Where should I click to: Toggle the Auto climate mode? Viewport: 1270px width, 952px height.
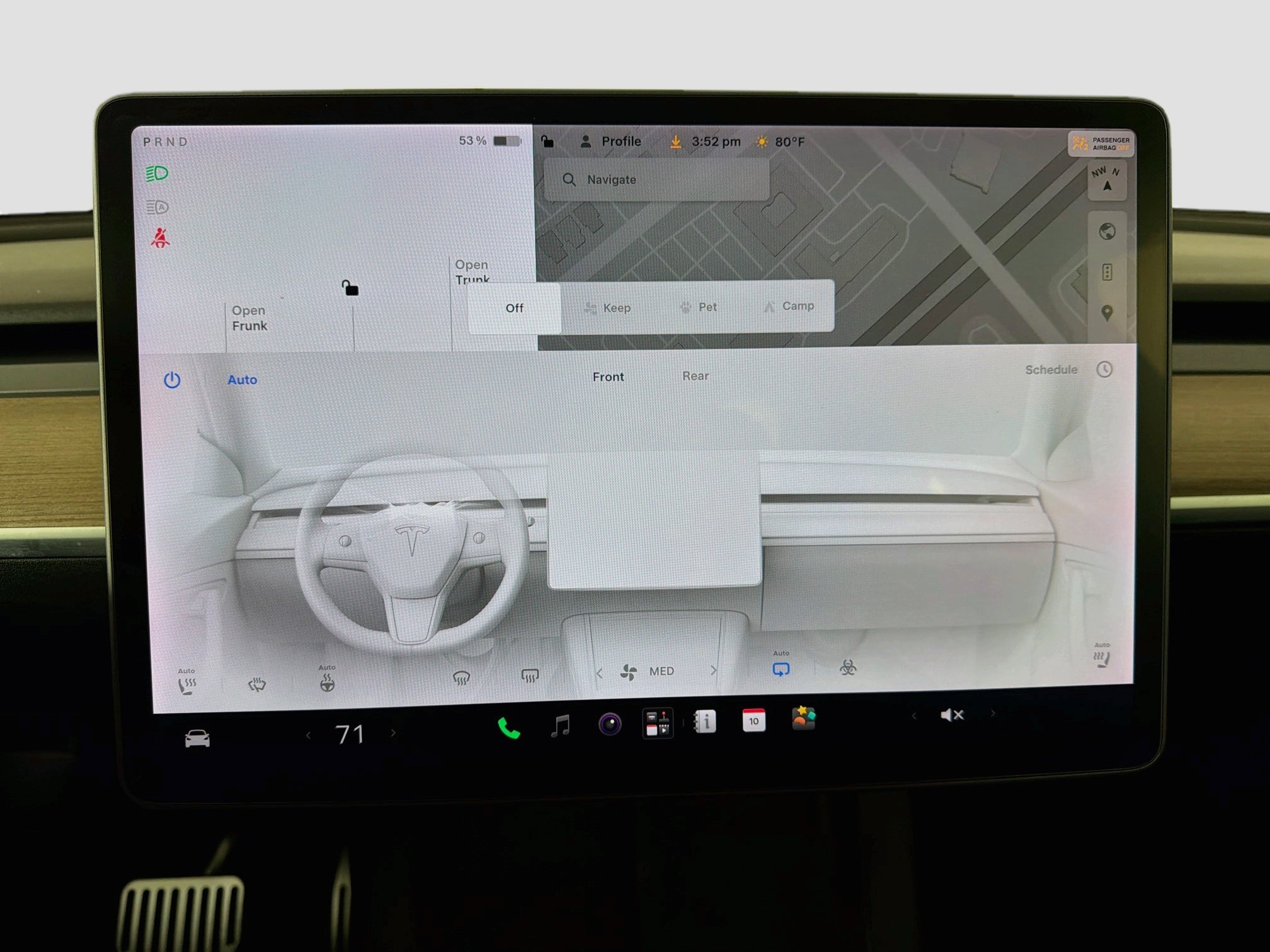pos(242,380)
